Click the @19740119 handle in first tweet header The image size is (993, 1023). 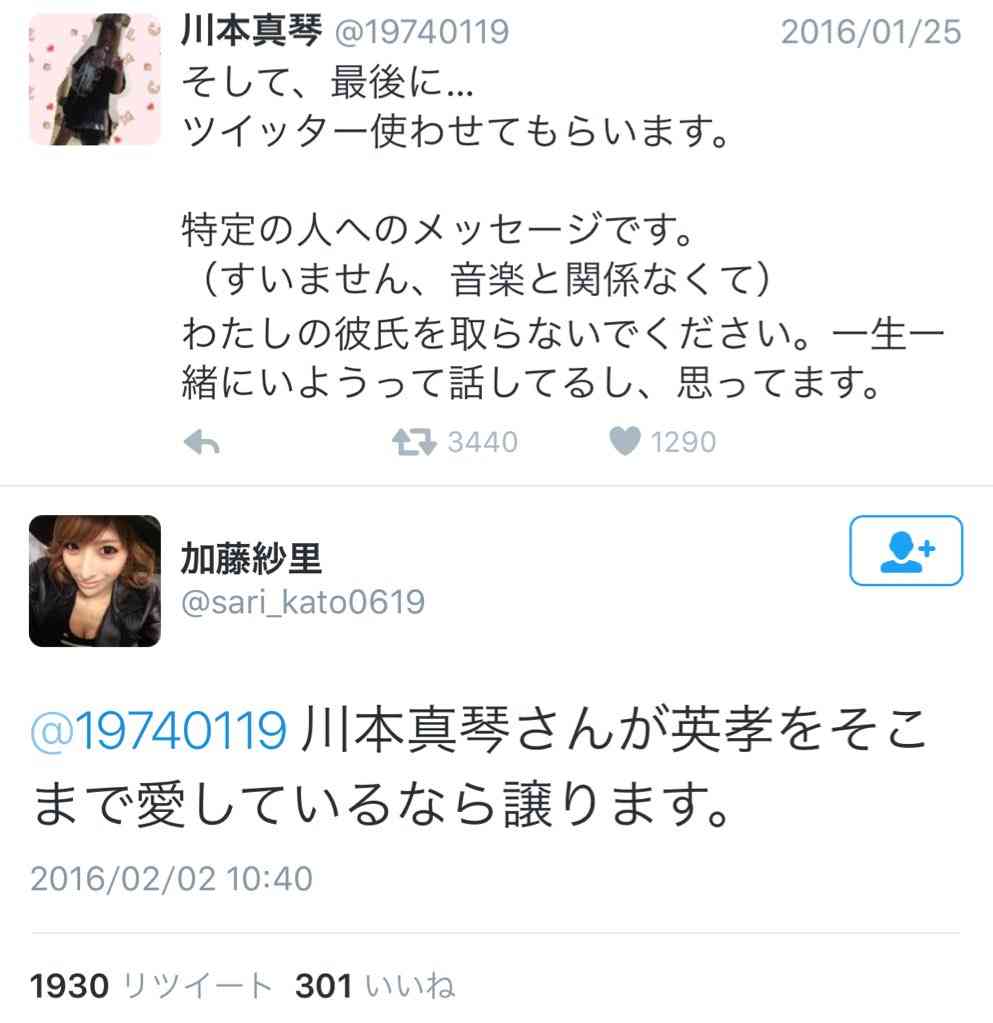[421, 32]
